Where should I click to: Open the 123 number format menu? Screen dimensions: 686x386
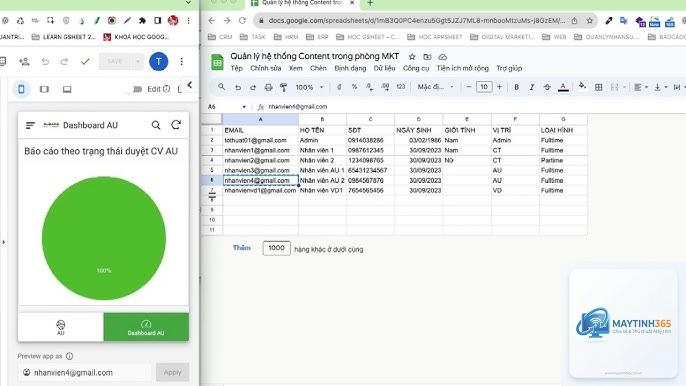point(401,87)
